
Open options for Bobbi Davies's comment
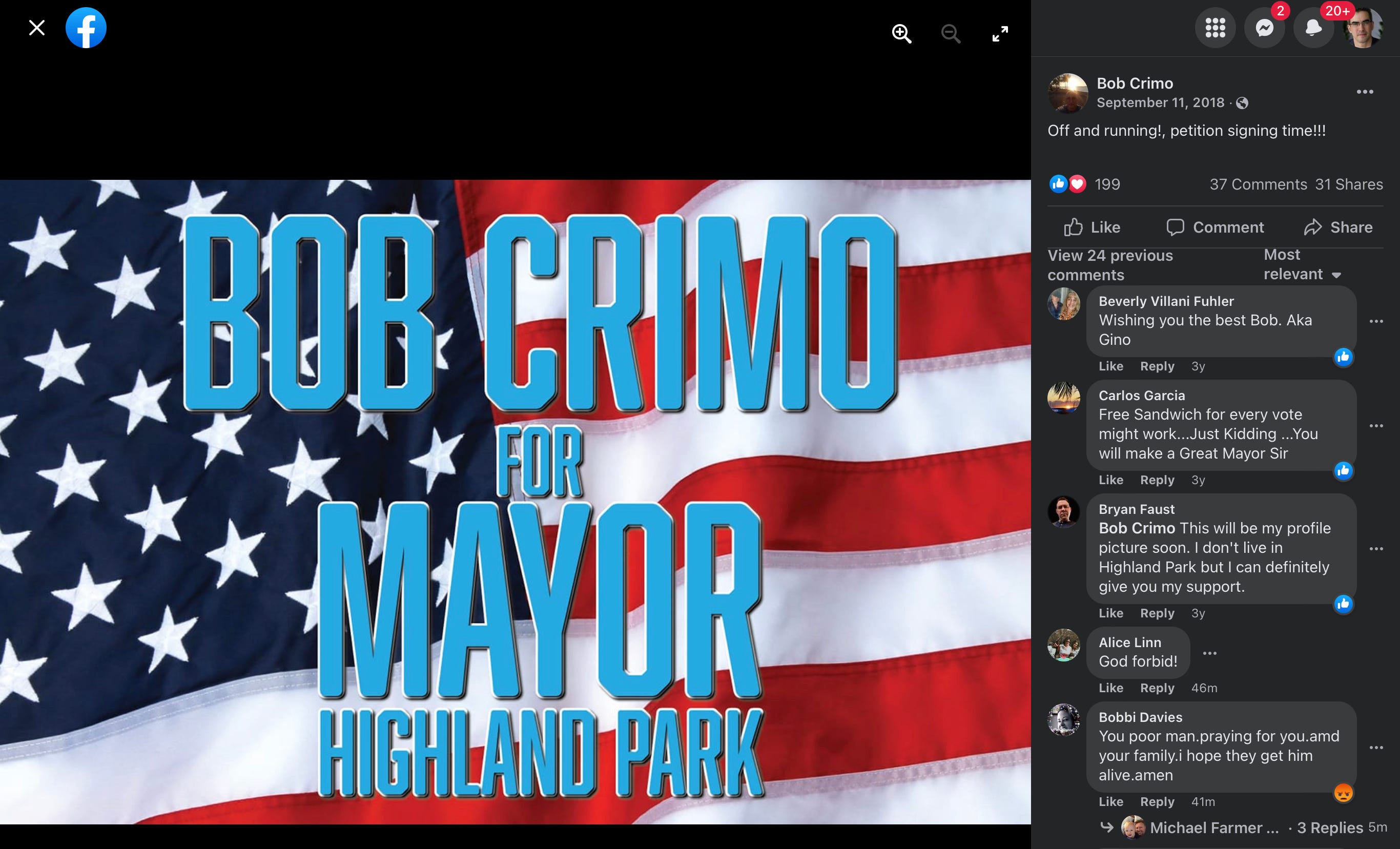pos(1376,747)
